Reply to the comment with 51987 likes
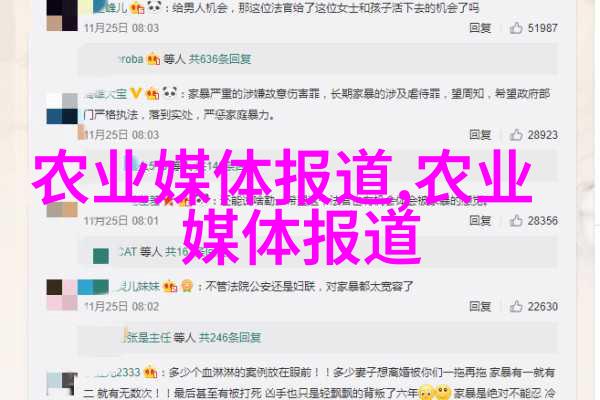The width and height of the screenshot is (600, 400). tap(480, 28)
